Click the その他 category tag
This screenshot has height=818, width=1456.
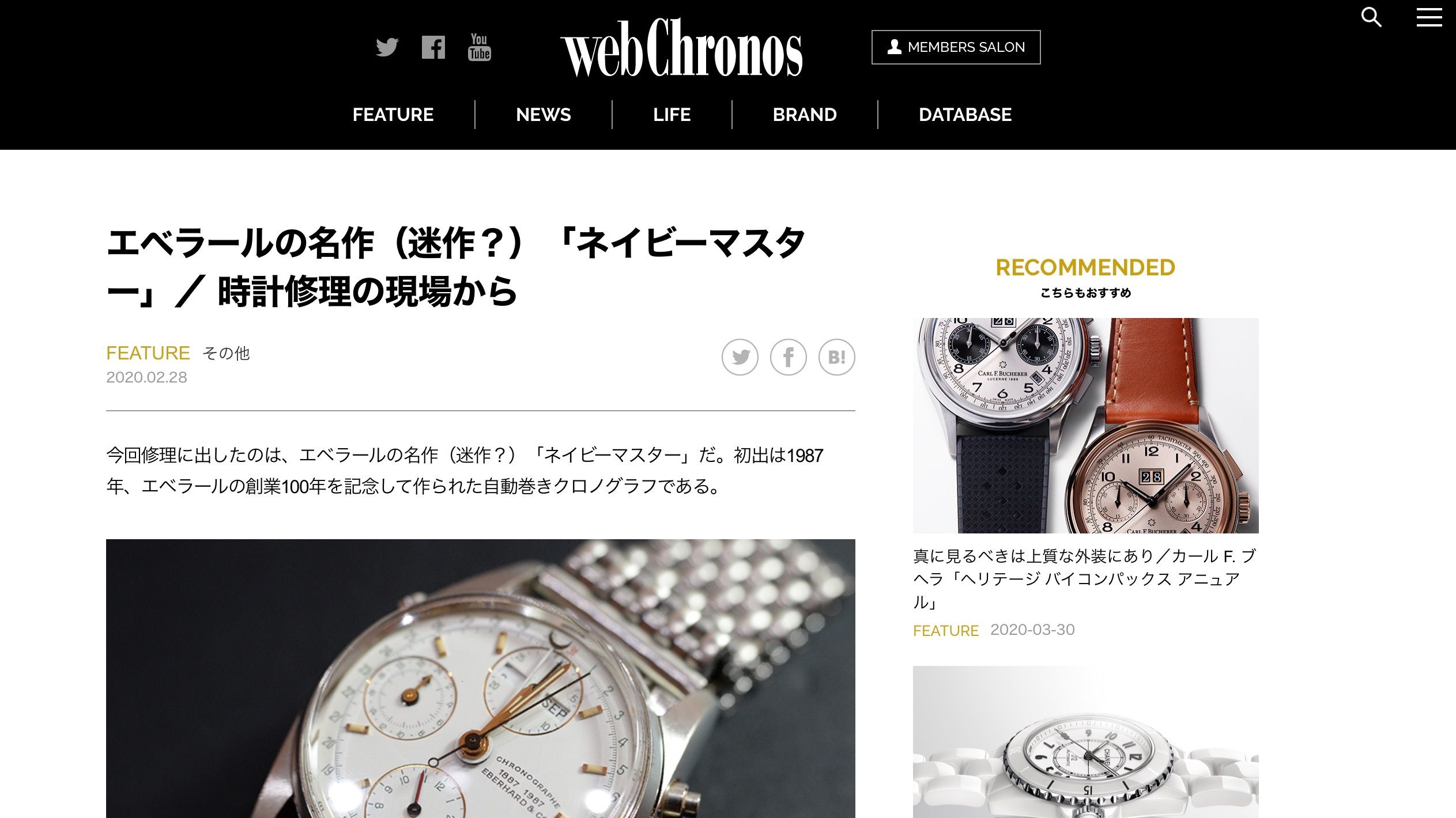(x=227, y=353)
